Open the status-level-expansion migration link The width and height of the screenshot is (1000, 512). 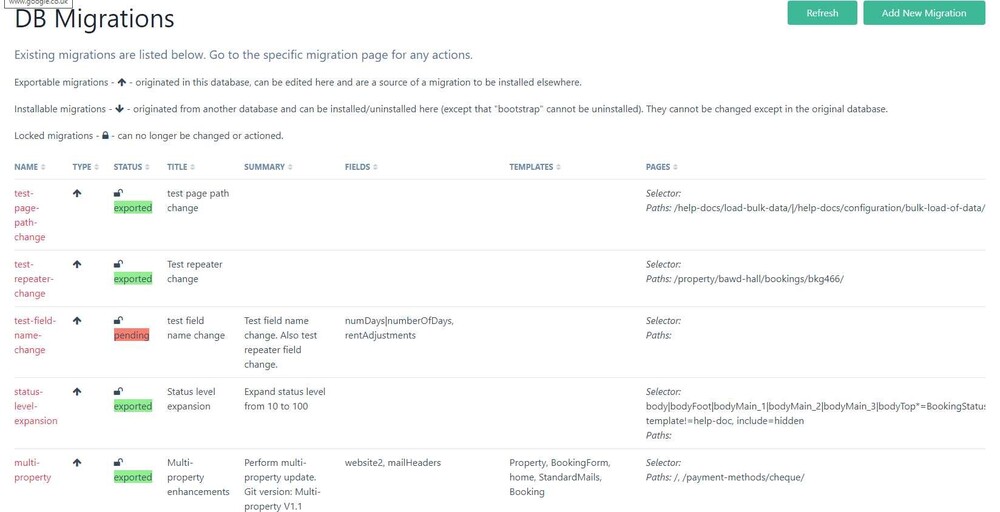point(36,406)
